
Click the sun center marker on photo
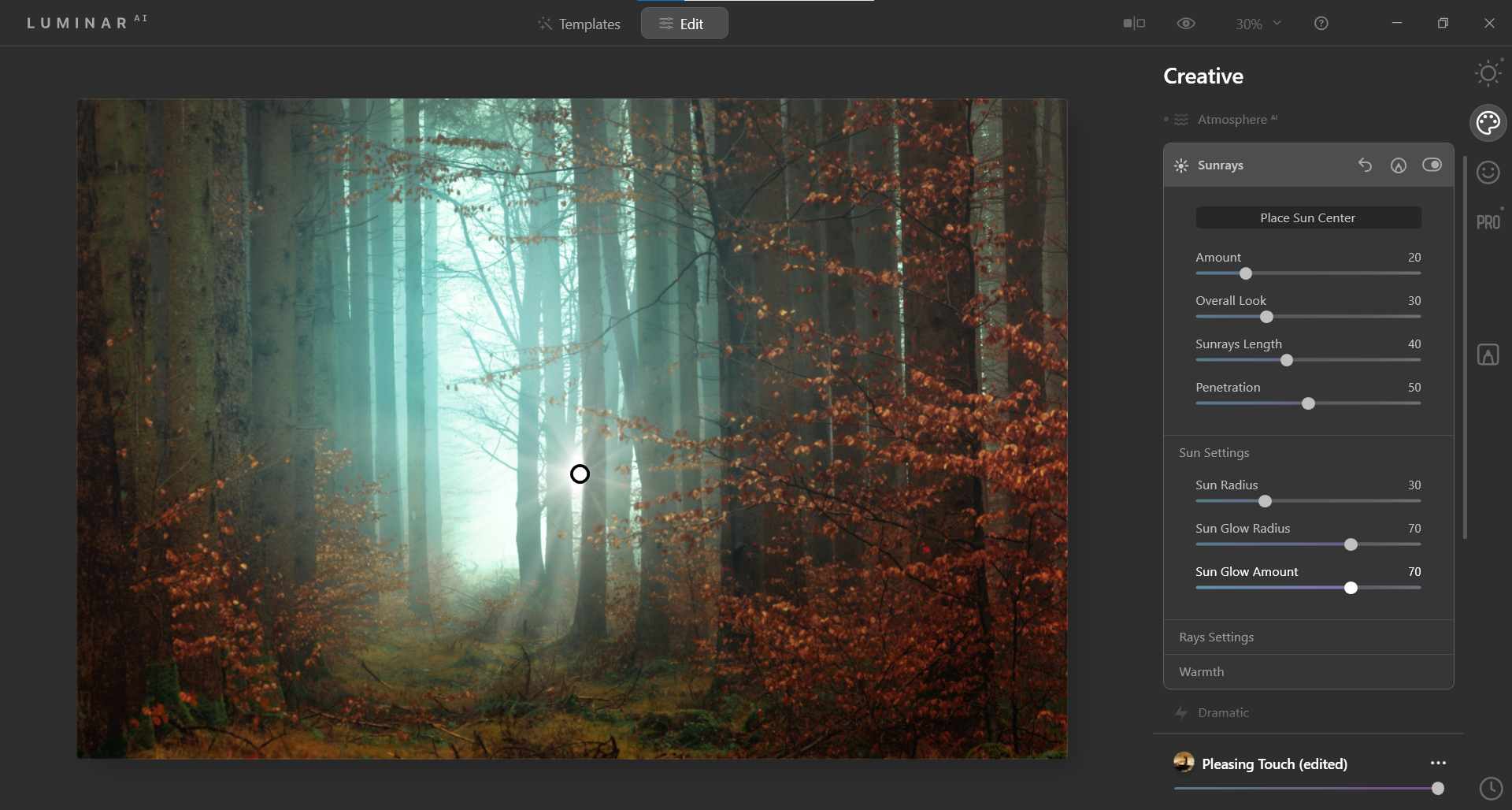(x=580, y=474)
